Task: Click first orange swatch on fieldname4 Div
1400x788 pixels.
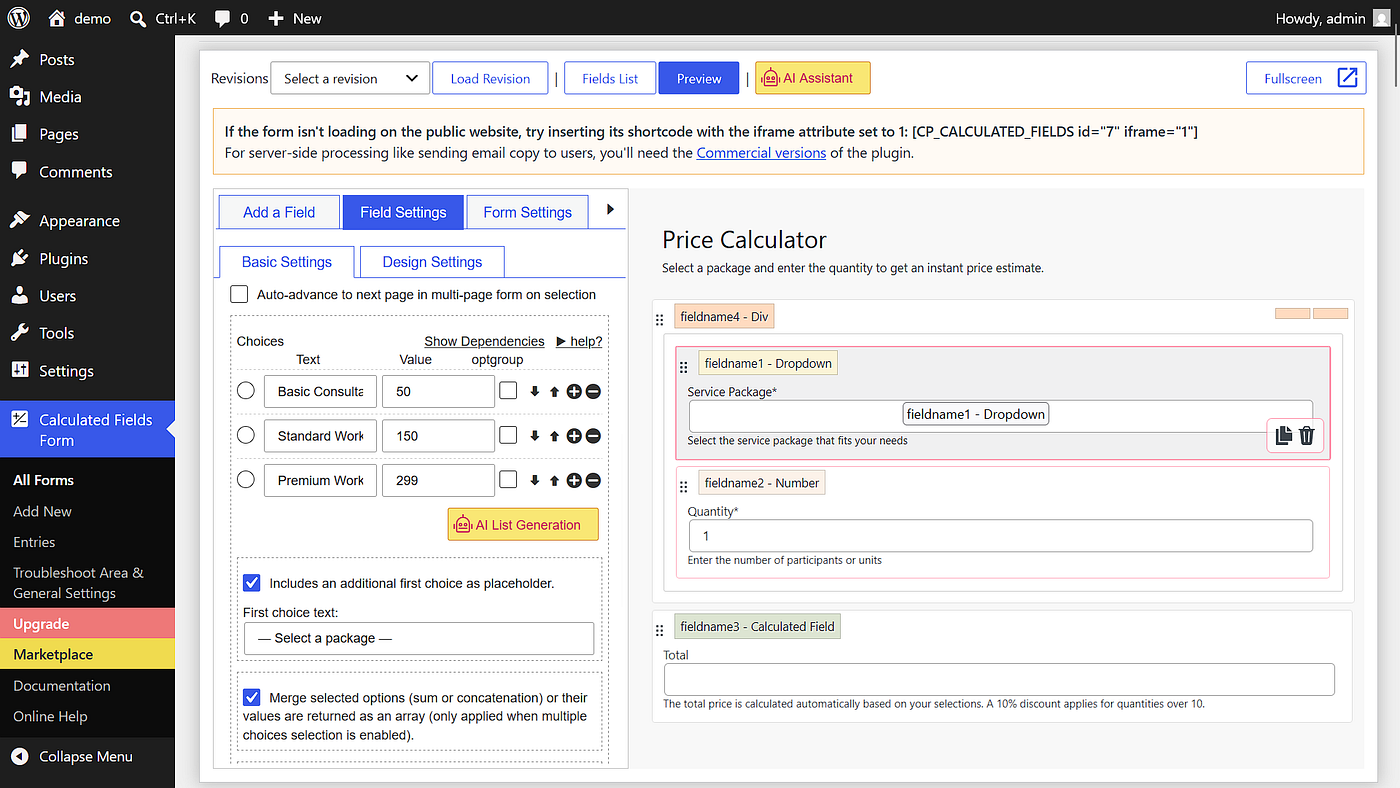Action: (x=1292, y=314)
